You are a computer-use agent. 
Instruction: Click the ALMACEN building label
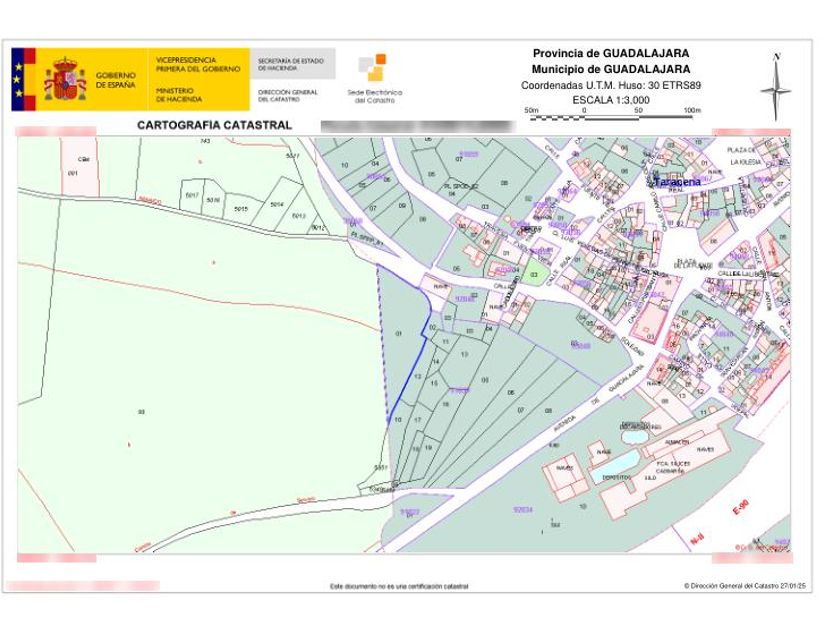[677, 442]
